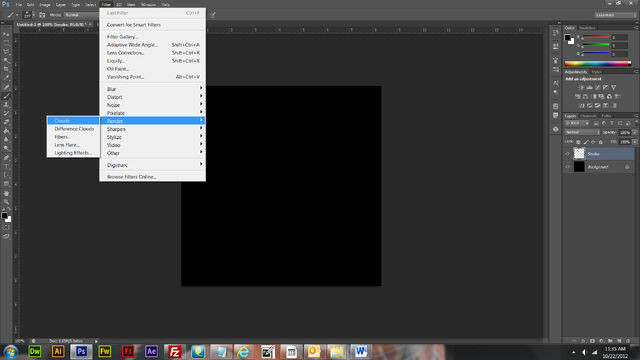Open the After Effects taskbar icon
This screenshot has width=640, height=360.
(151, 351)
